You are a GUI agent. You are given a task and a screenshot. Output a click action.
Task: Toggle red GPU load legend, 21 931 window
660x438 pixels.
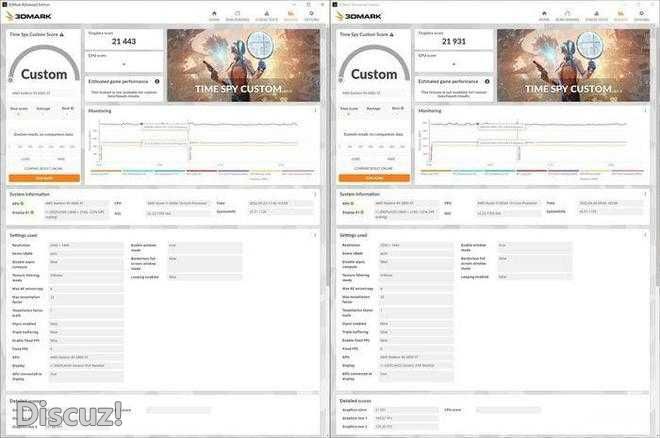click(531, 173)
